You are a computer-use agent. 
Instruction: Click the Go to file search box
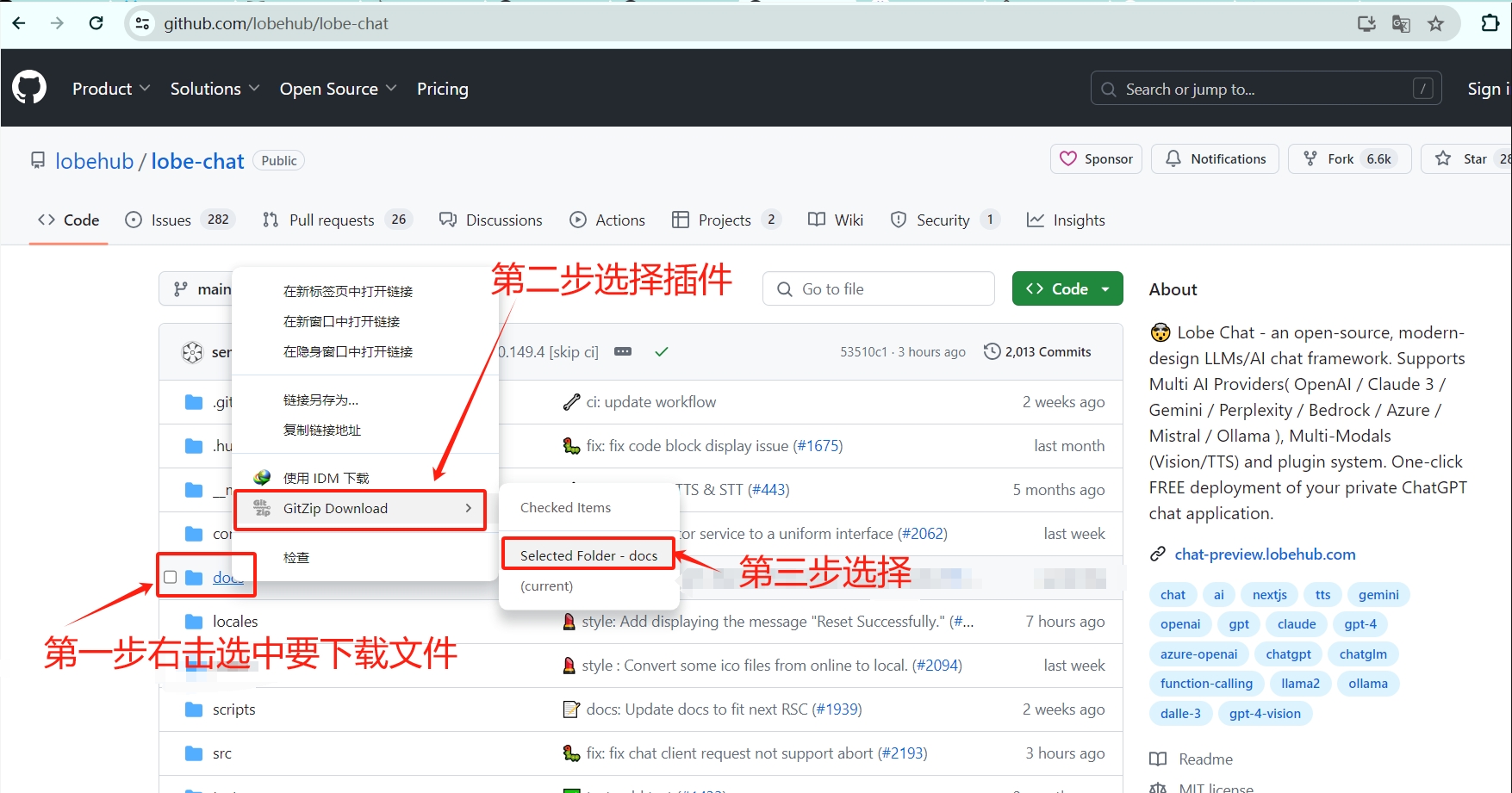point(879,289)
